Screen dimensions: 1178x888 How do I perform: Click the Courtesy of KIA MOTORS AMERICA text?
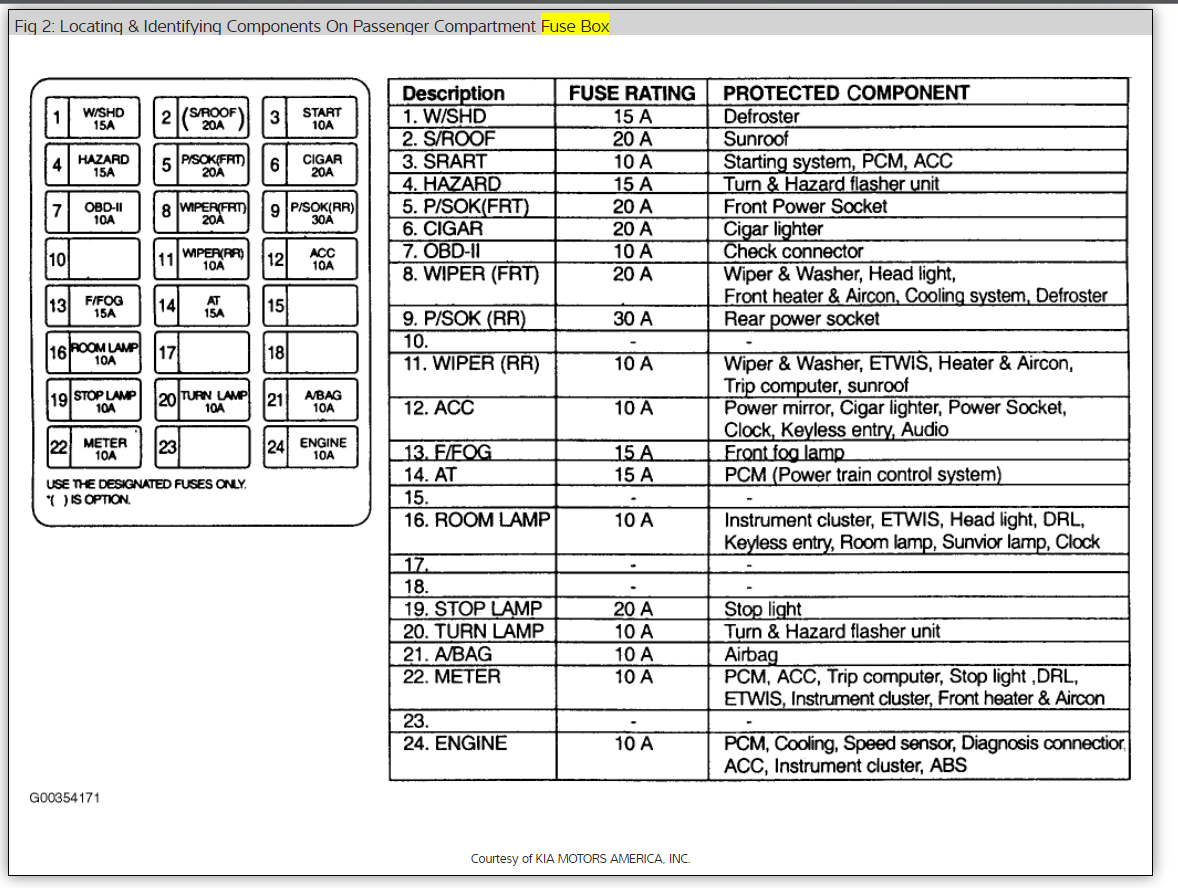coord(580,859)
